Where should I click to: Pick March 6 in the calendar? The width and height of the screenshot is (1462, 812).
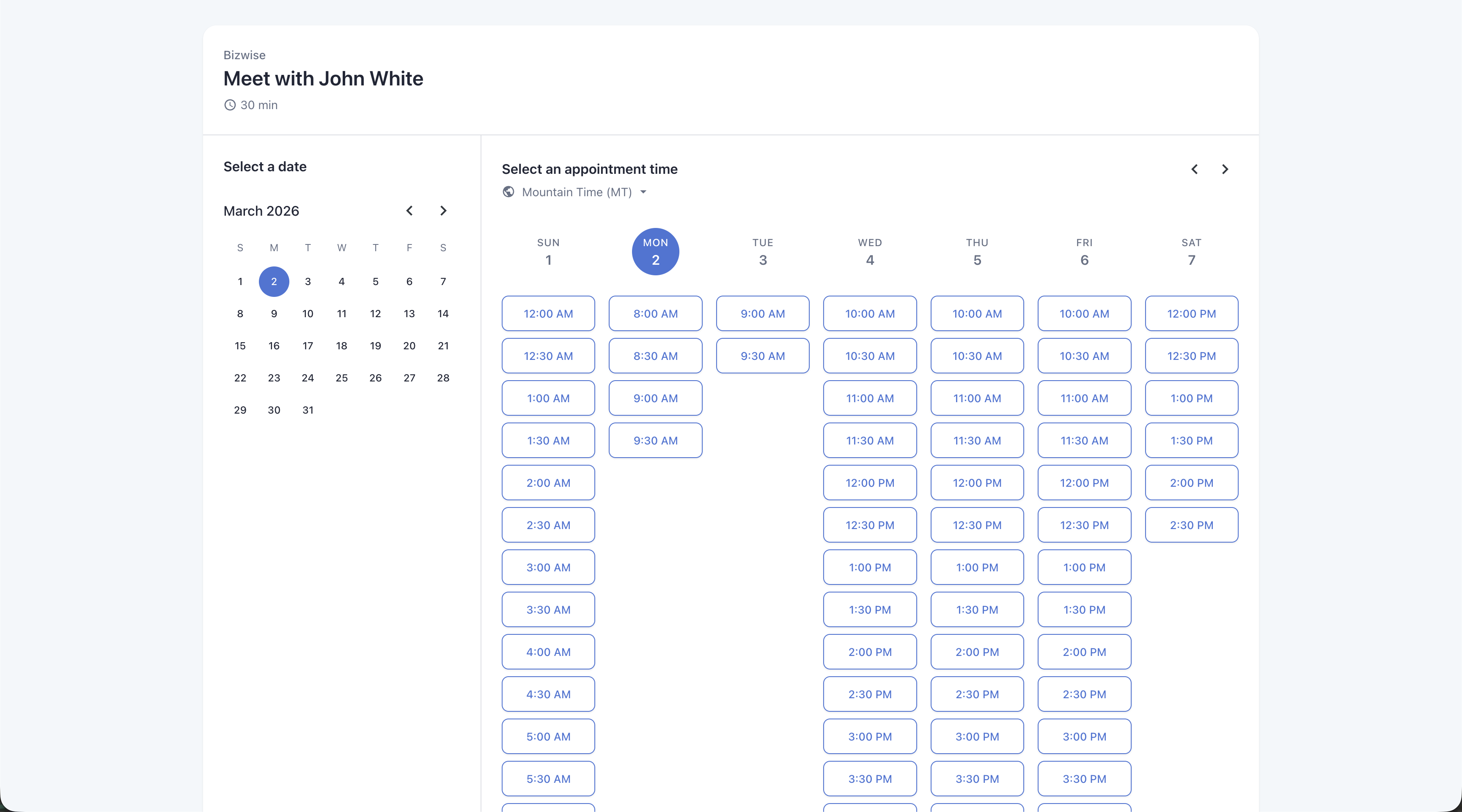point(409,281)
